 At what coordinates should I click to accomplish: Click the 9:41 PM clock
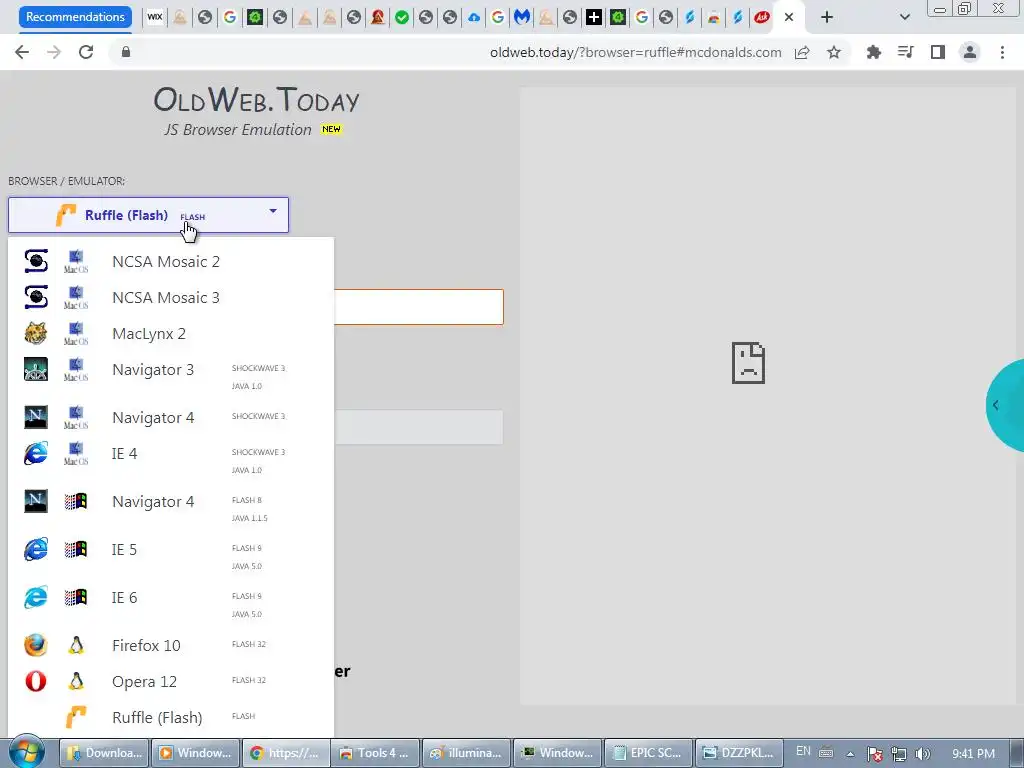pyautogui.click(x=973, y=754)
